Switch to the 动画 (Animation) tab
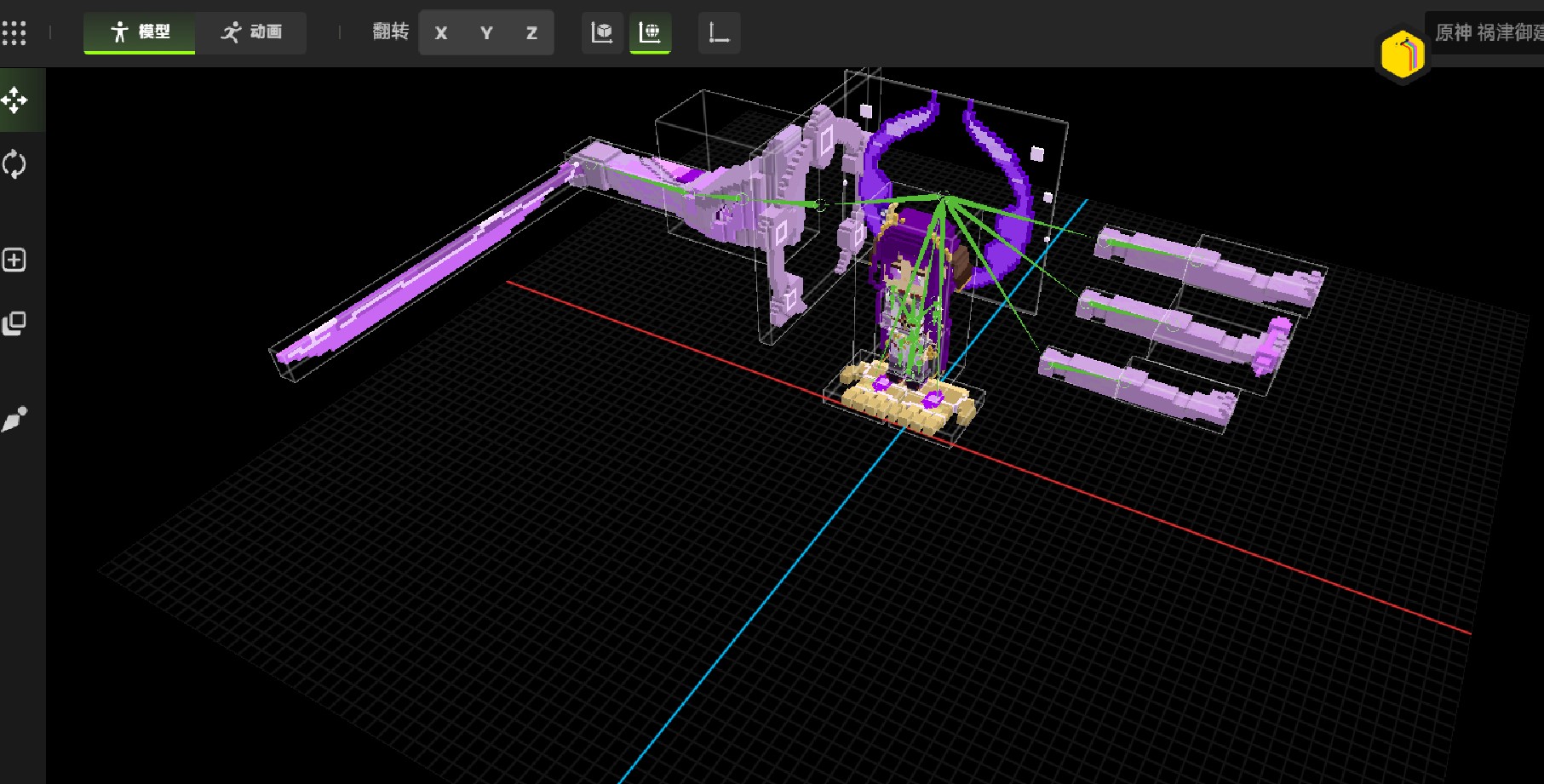 tap(251, 32)
